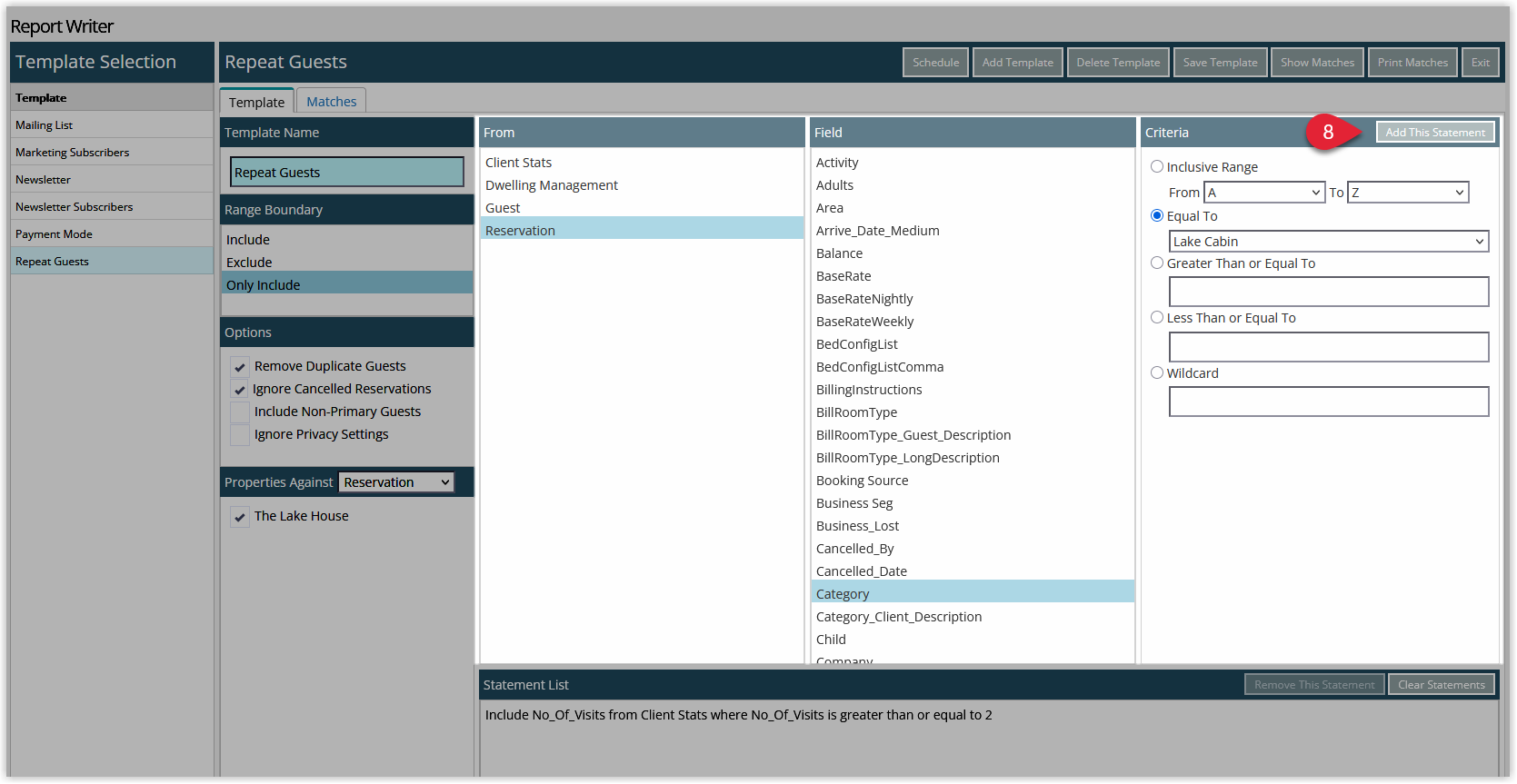Toggle Ignore Cancelled Reservations checkbox
Viewport: 1517px width, 784px height.
click(x=240, y=390)
